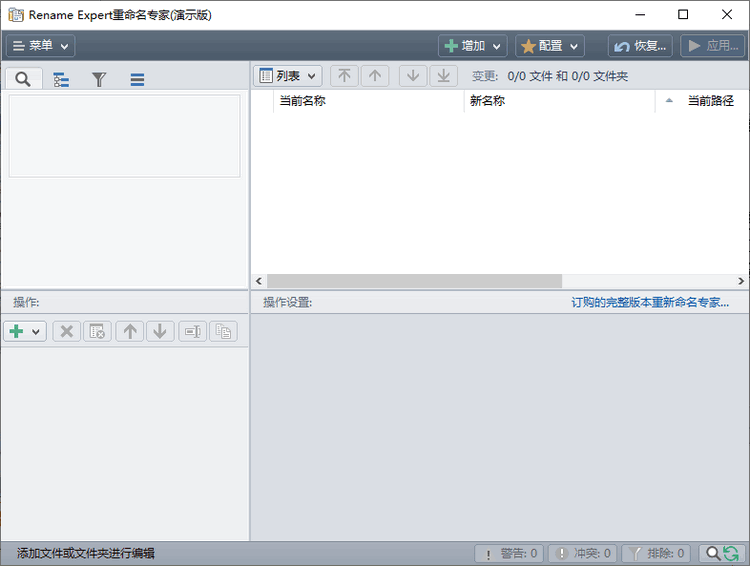Move item down arrow in list toolbar
The image size is (750, 566).
click(x=413, y=76)
